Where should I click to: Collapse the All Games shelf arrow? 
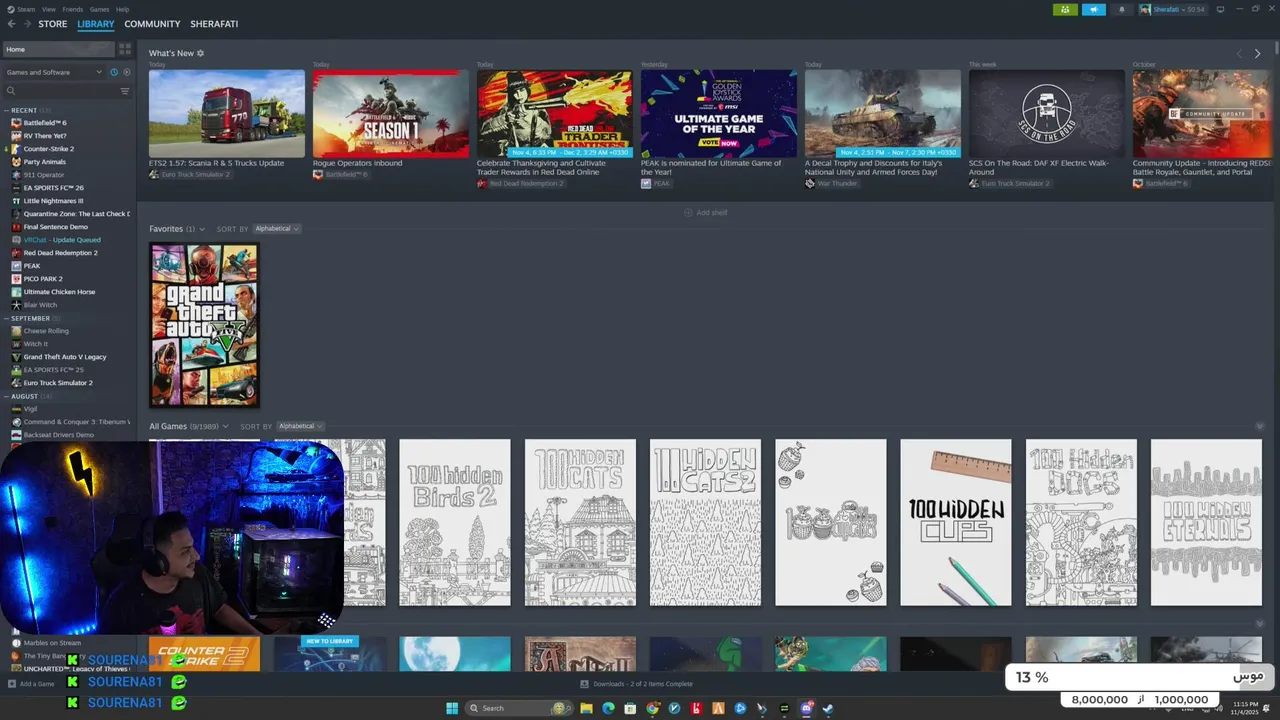point(1260,427)
